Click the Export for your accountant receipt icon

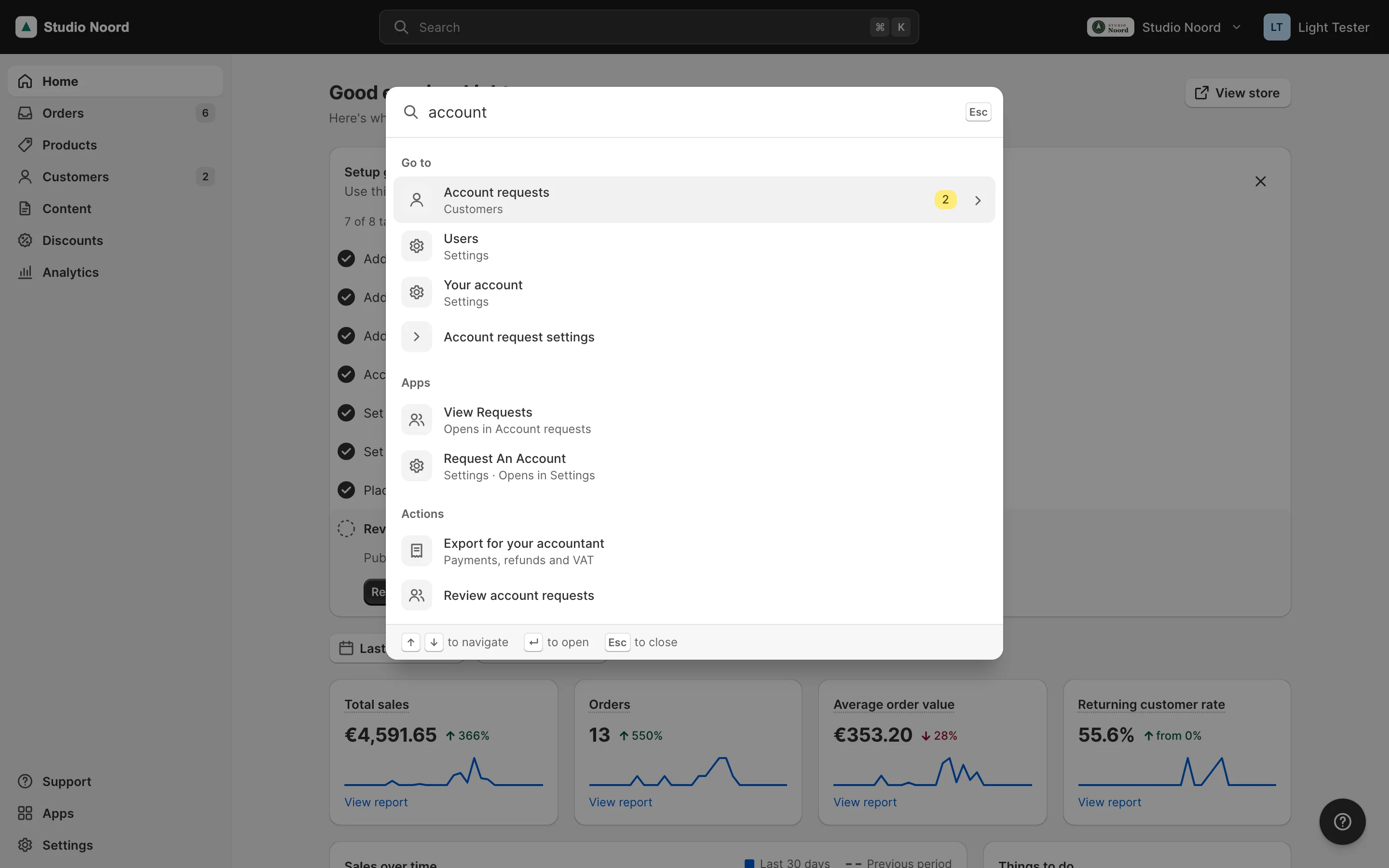coord(417,551)
